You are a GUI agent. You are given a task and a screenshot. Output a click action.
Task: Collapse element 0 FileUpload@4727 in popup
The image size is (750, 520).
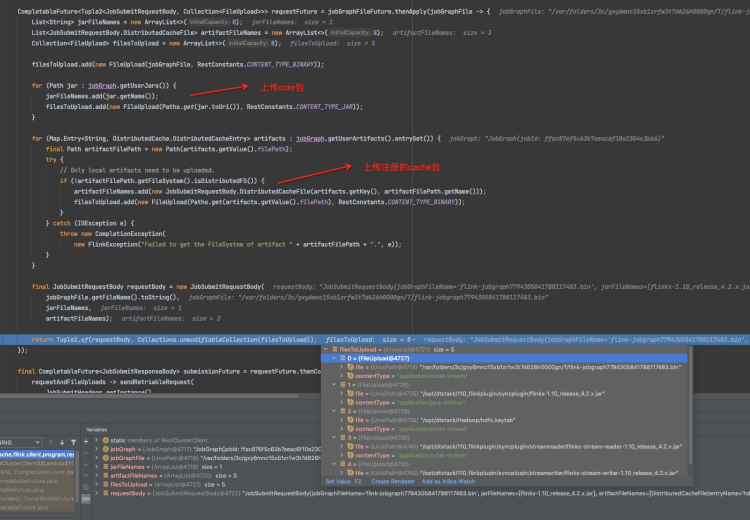coord(334,358)
